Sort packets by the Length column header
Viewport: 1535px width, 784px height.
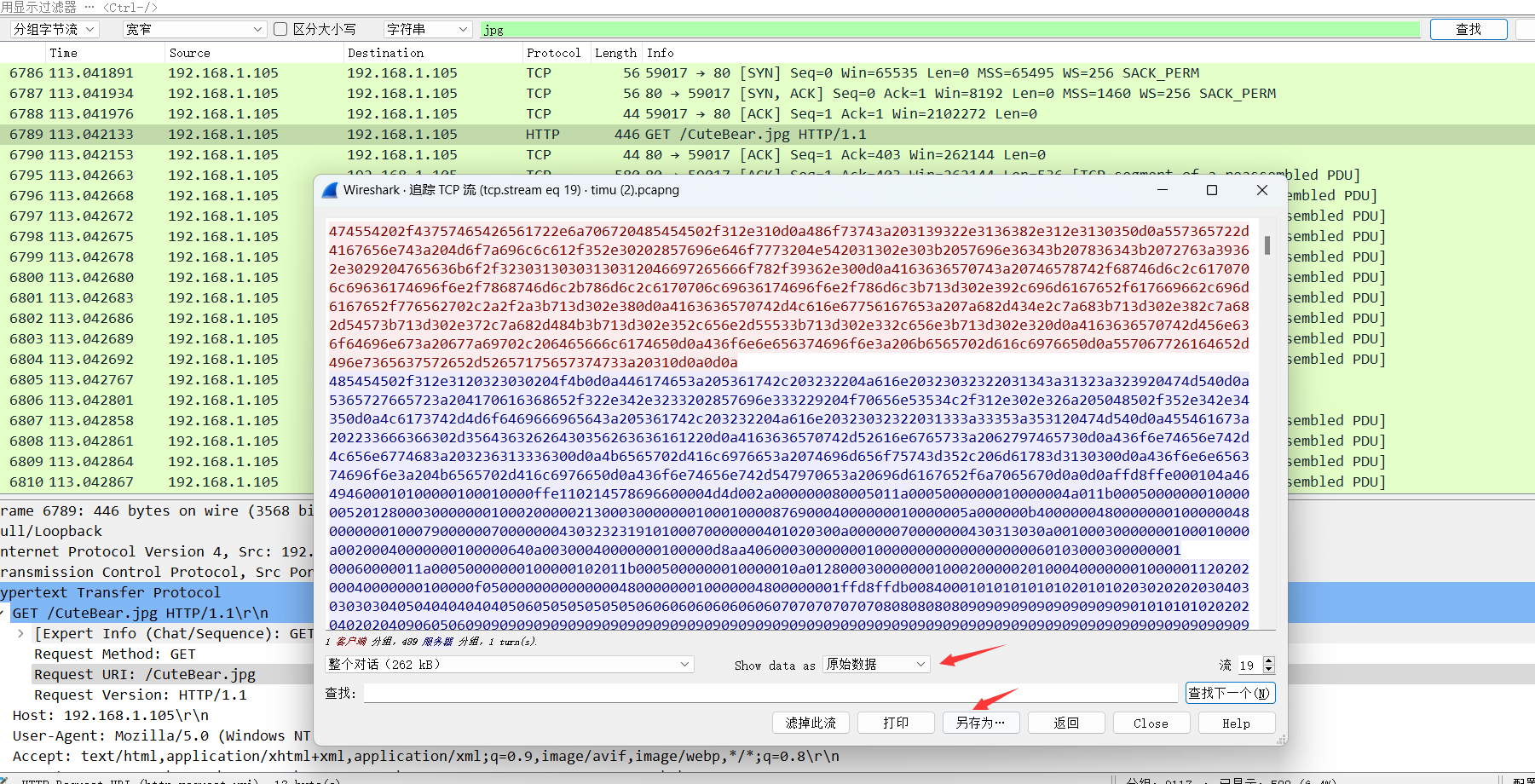[x=615, y=53]
